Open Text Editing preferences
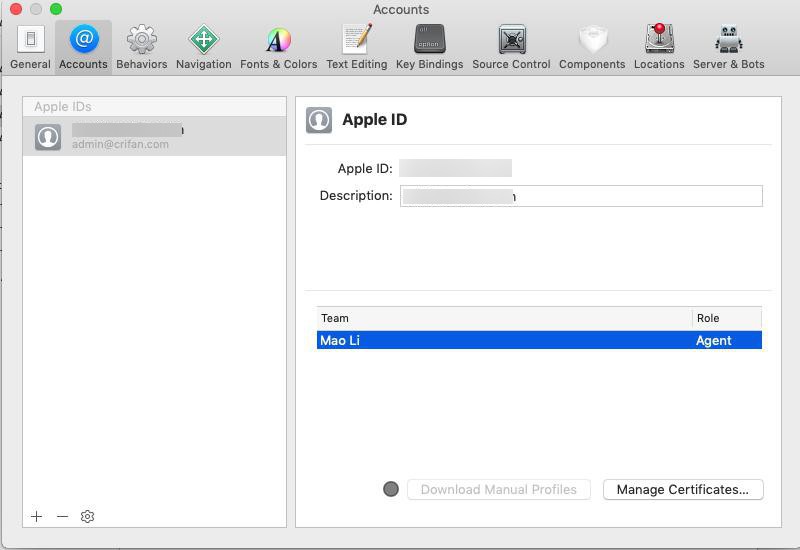Screen dimensions: 800x550 click(357, 47)
